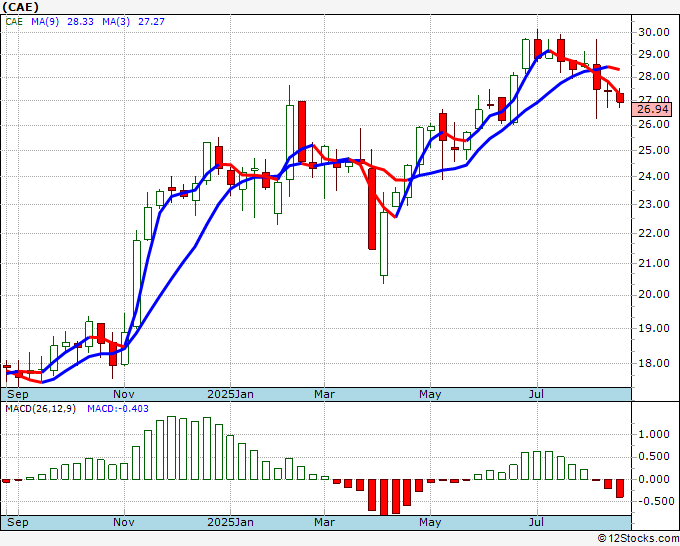Screen dimensions: 680x546
Task: Click the MA(3) value 27.27
Action: (x=151, y=21)
